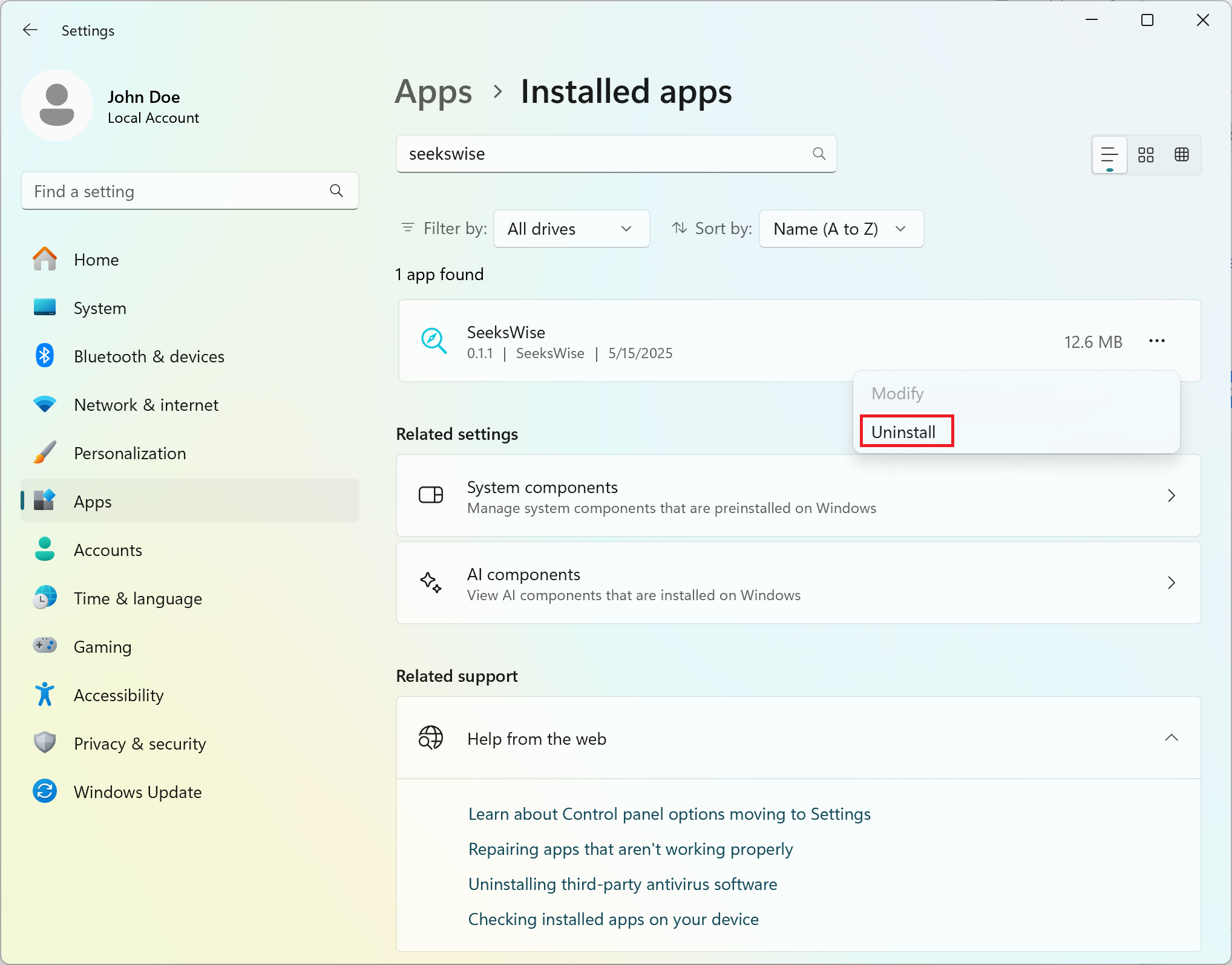Maximize the Settings window
The height and width of the screenshot is (965, 1232).
(x=1147, y=20)
